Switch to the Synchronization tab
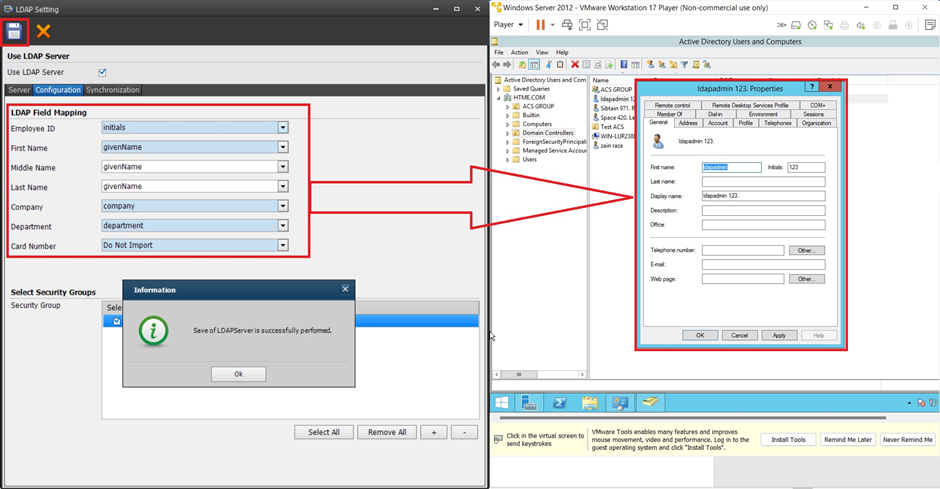 112,90
